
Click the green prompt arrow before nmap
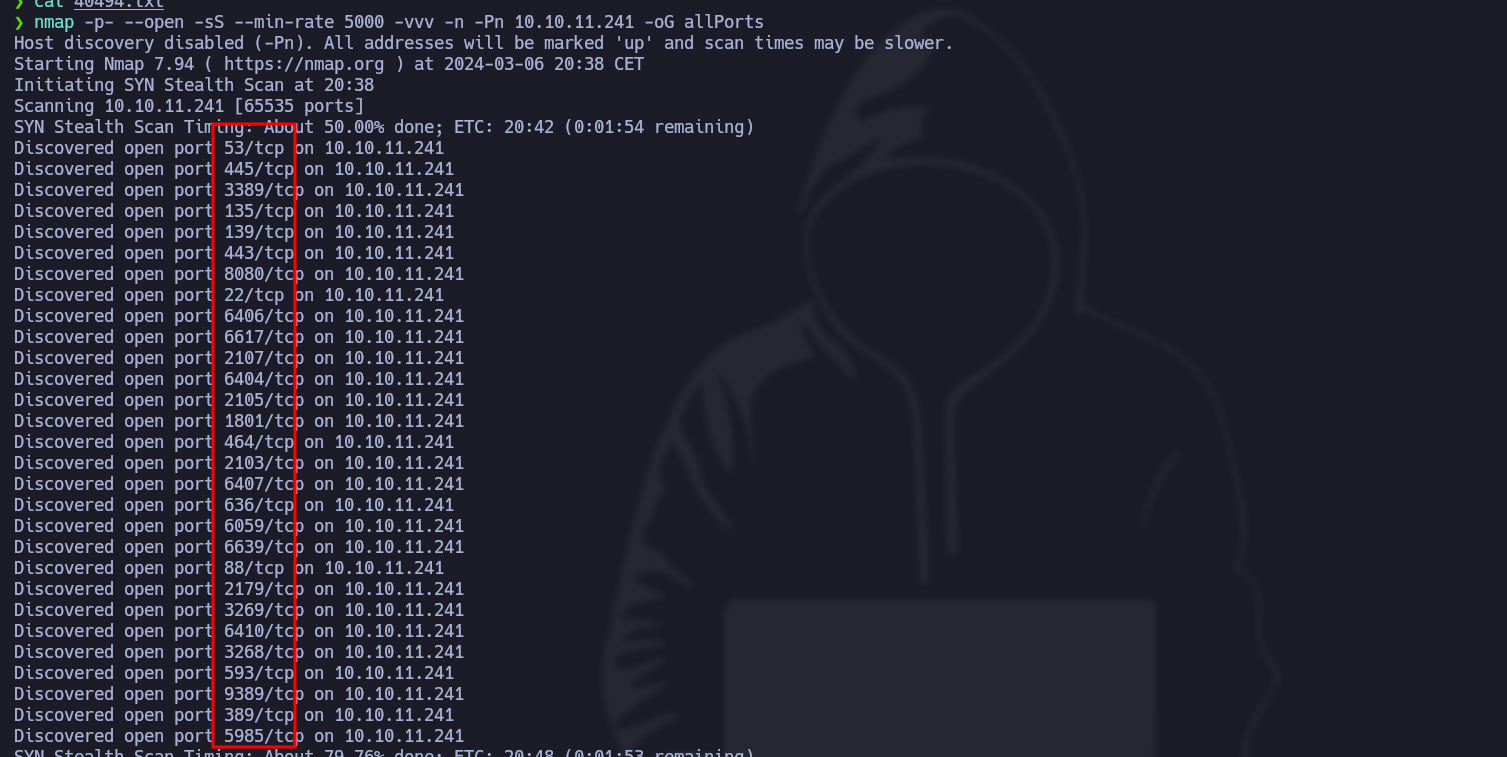coord(19,22)
